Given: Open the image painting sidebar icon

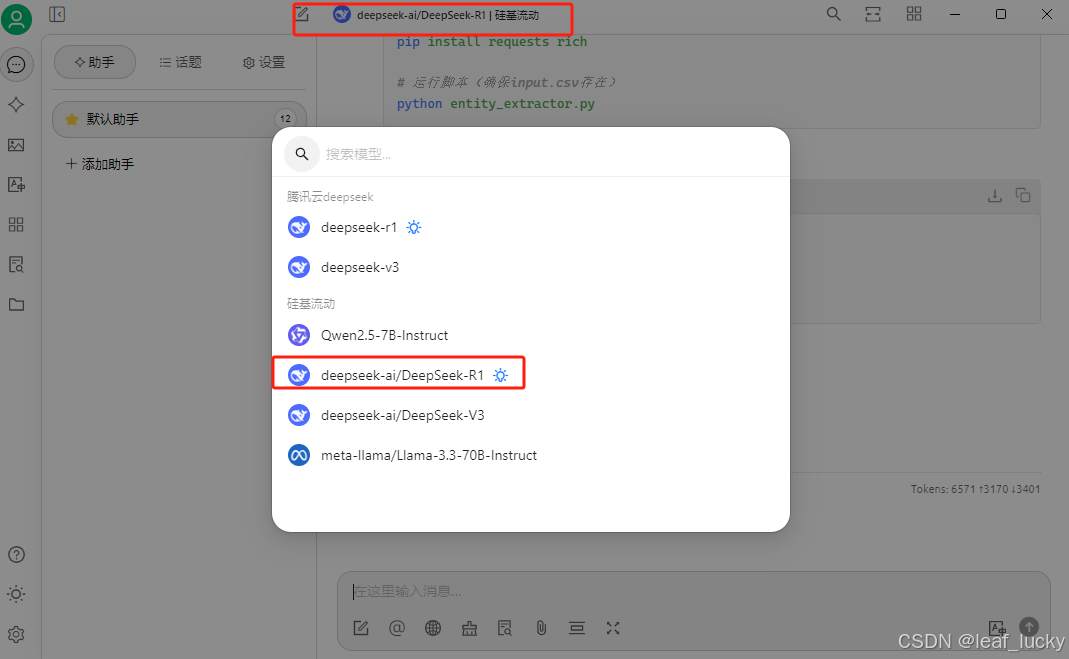Looking at the screenshot, I should point(16,144).
